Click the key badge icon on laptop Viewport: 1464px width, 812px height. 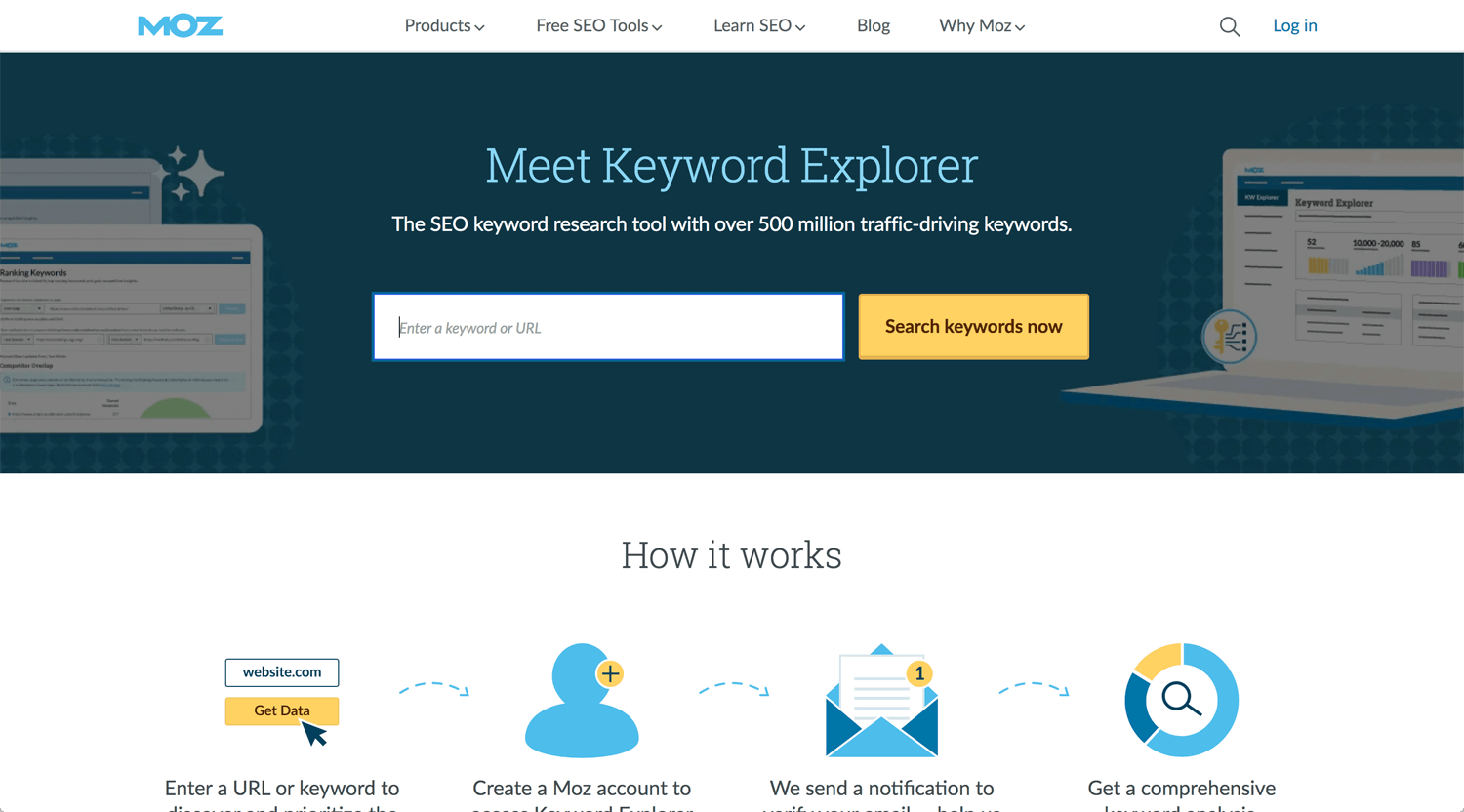1230,337
